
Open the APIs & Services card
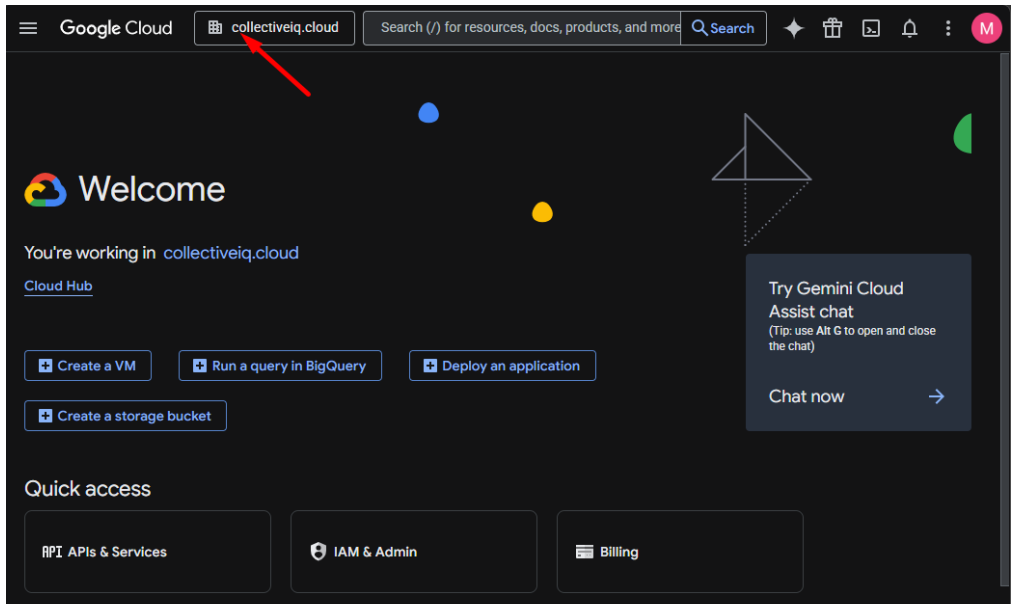(147, 551)
